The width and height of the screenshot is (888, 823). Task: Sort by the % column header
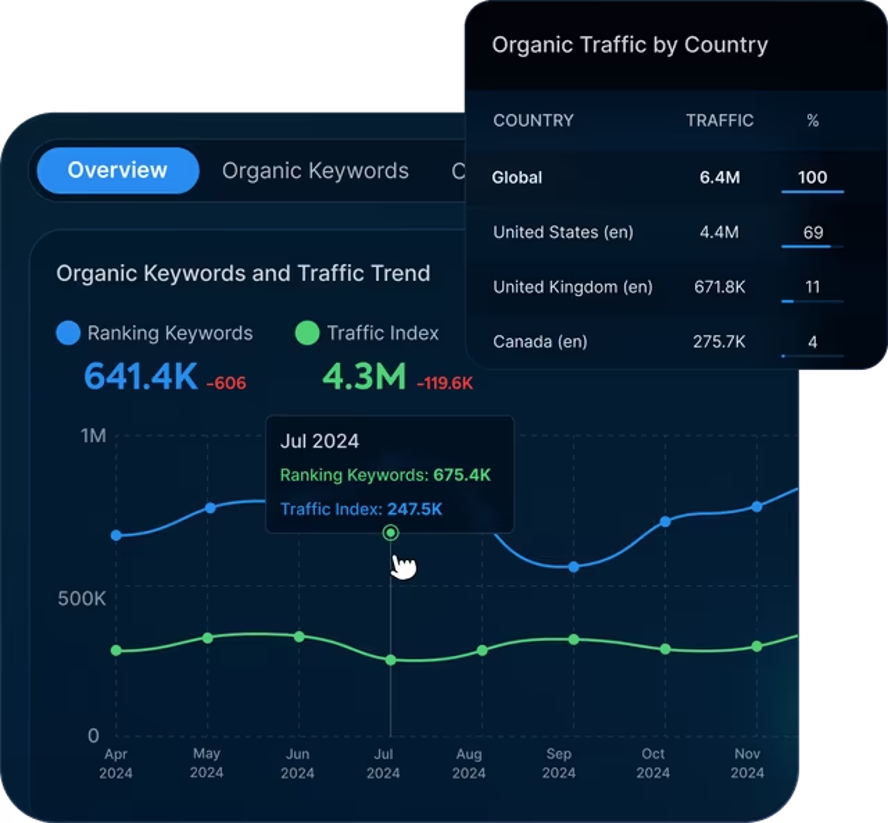tap(813, 121)
